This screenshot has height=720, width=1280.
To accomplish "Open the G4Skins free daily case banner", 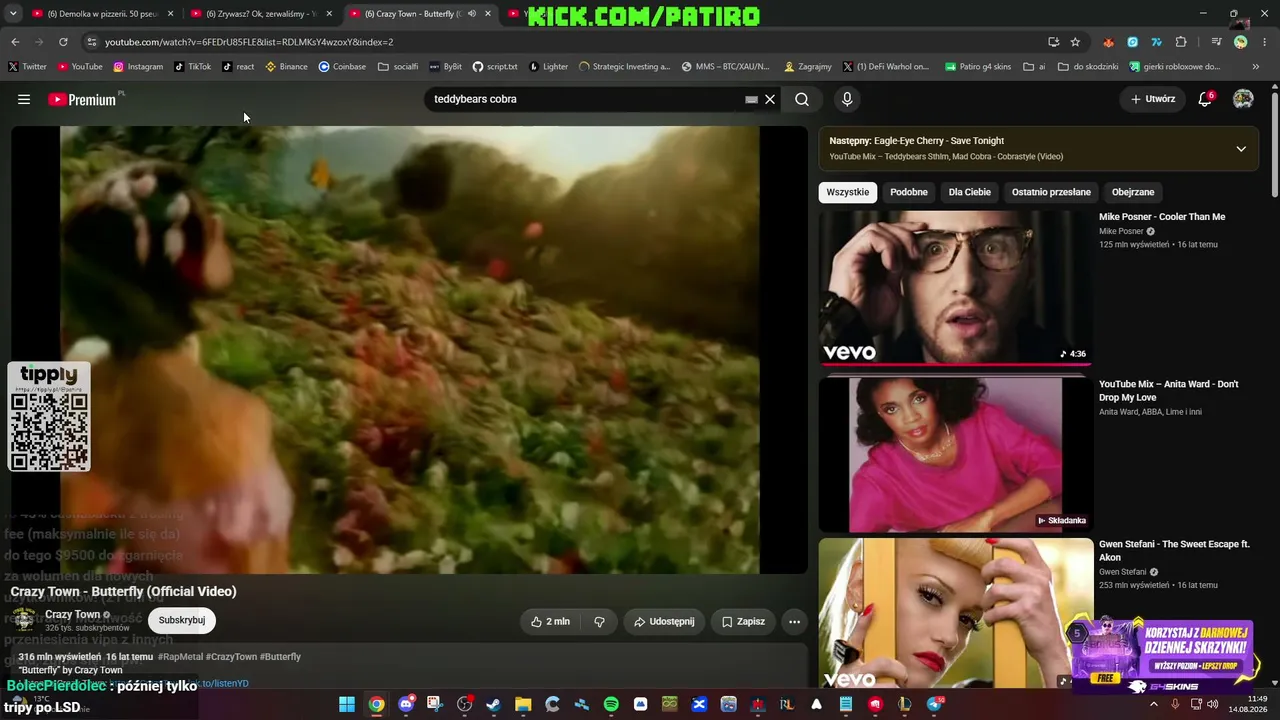I will [1161, 655].
